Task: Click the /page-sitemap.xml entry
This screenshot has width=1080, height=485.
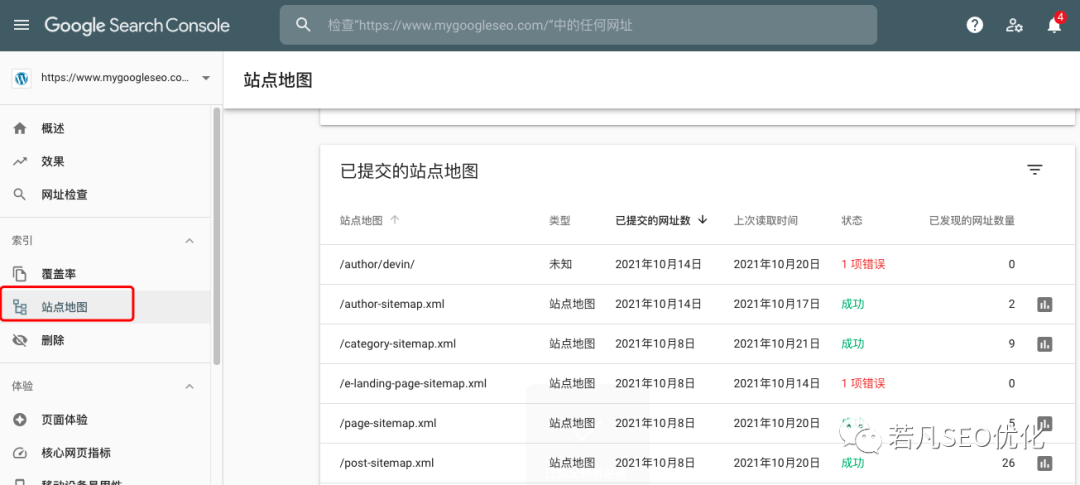Action: 388,423
